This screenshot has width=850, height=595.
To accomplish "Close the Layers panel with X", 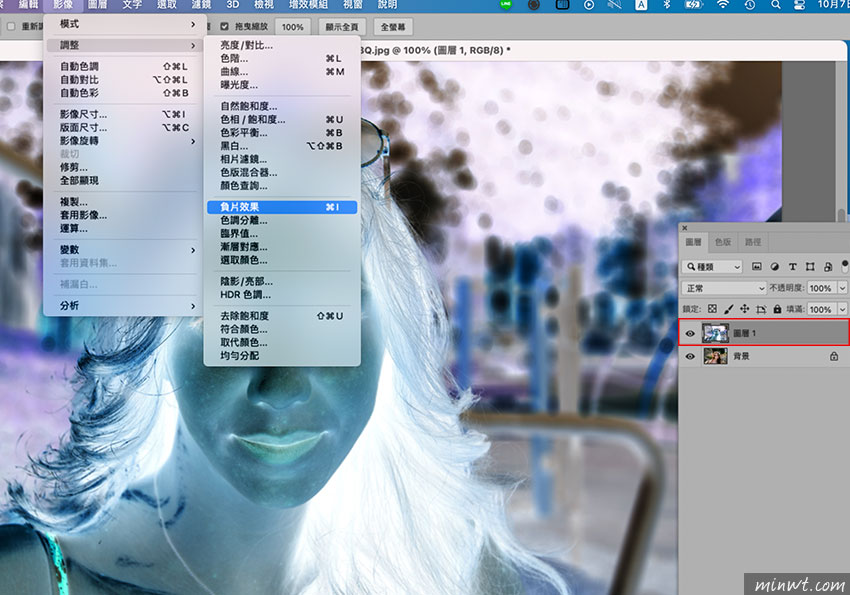I will click(x=685, y=228).
